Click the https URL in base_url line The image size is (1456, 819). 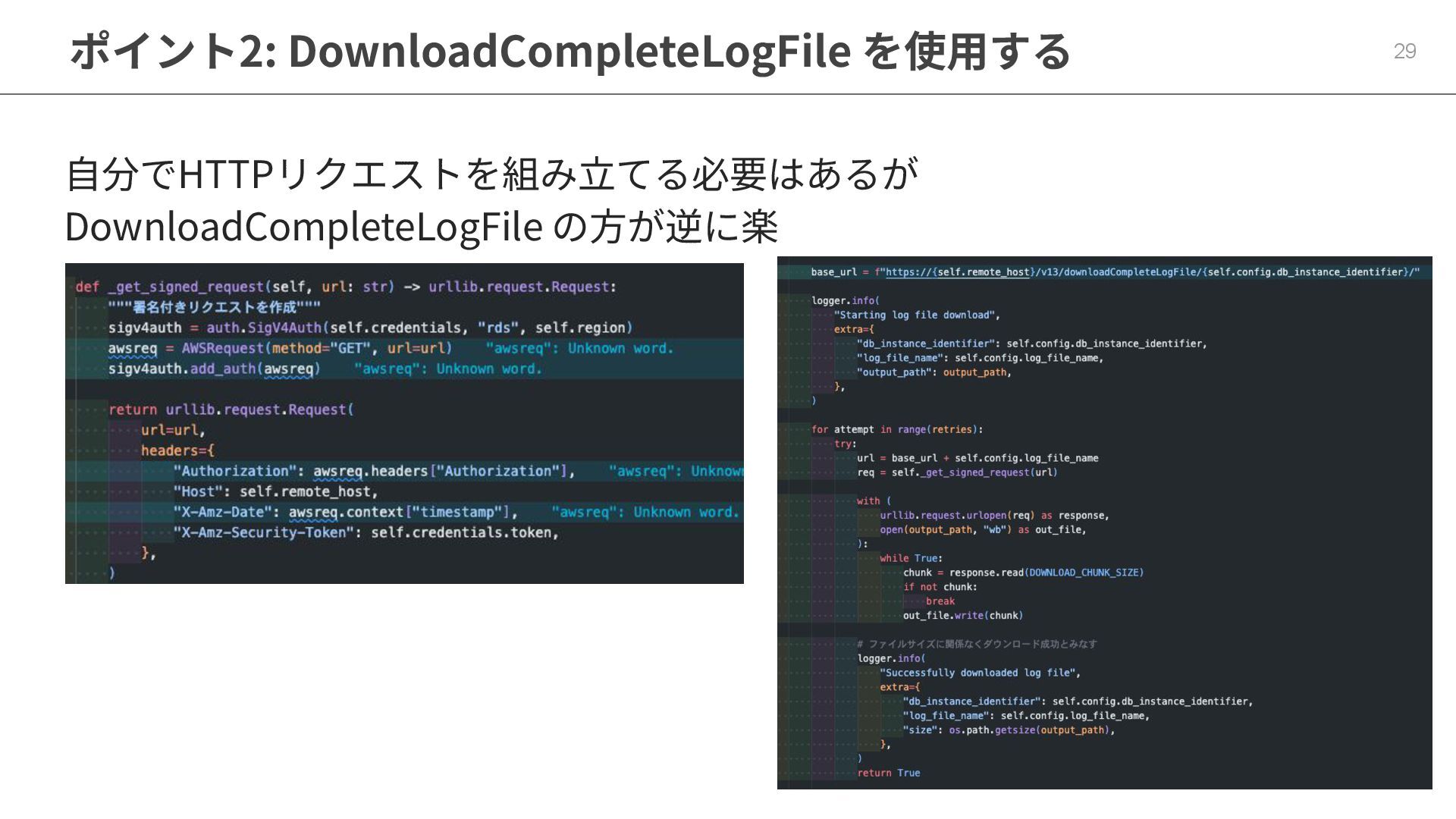point(957,272)
